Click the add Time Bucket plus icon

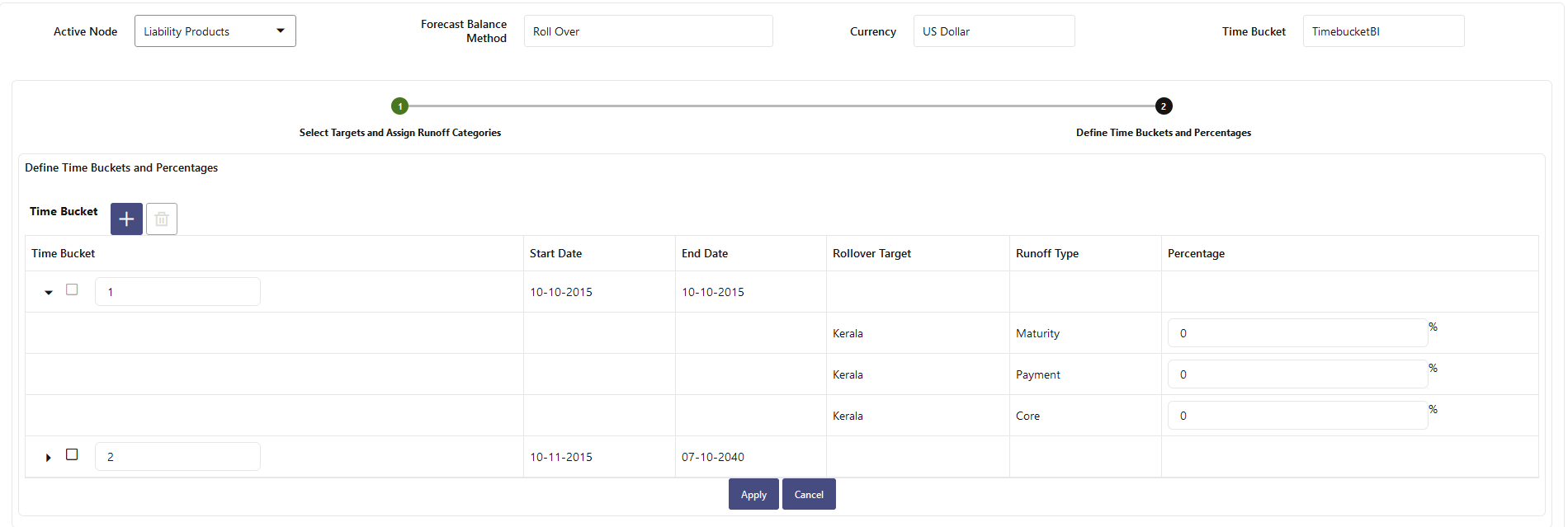click(x=126, y=219)
